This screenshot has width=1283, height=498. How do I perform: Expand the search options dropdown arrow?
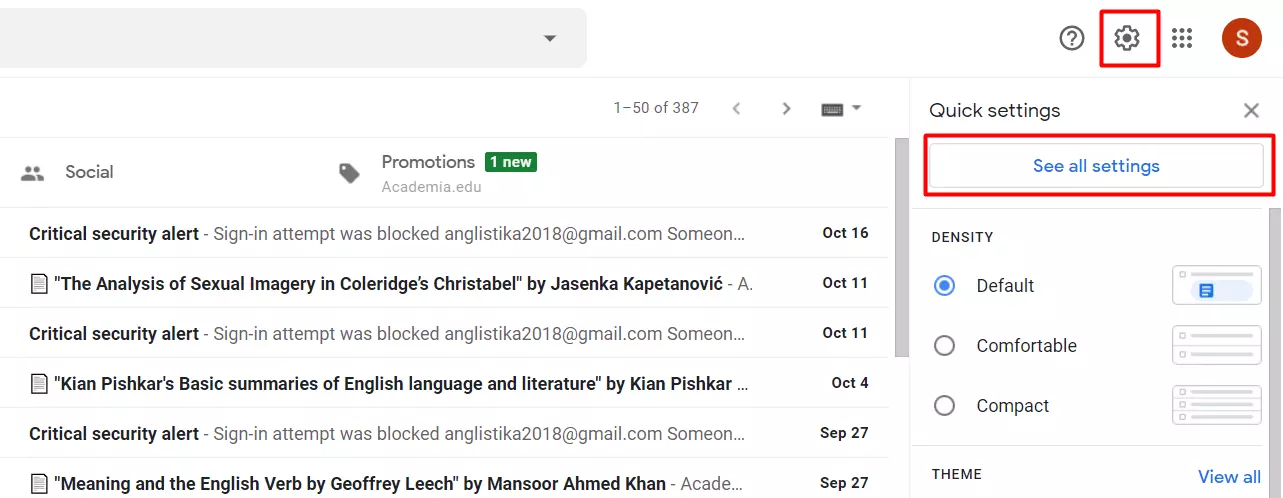point(549,38)
